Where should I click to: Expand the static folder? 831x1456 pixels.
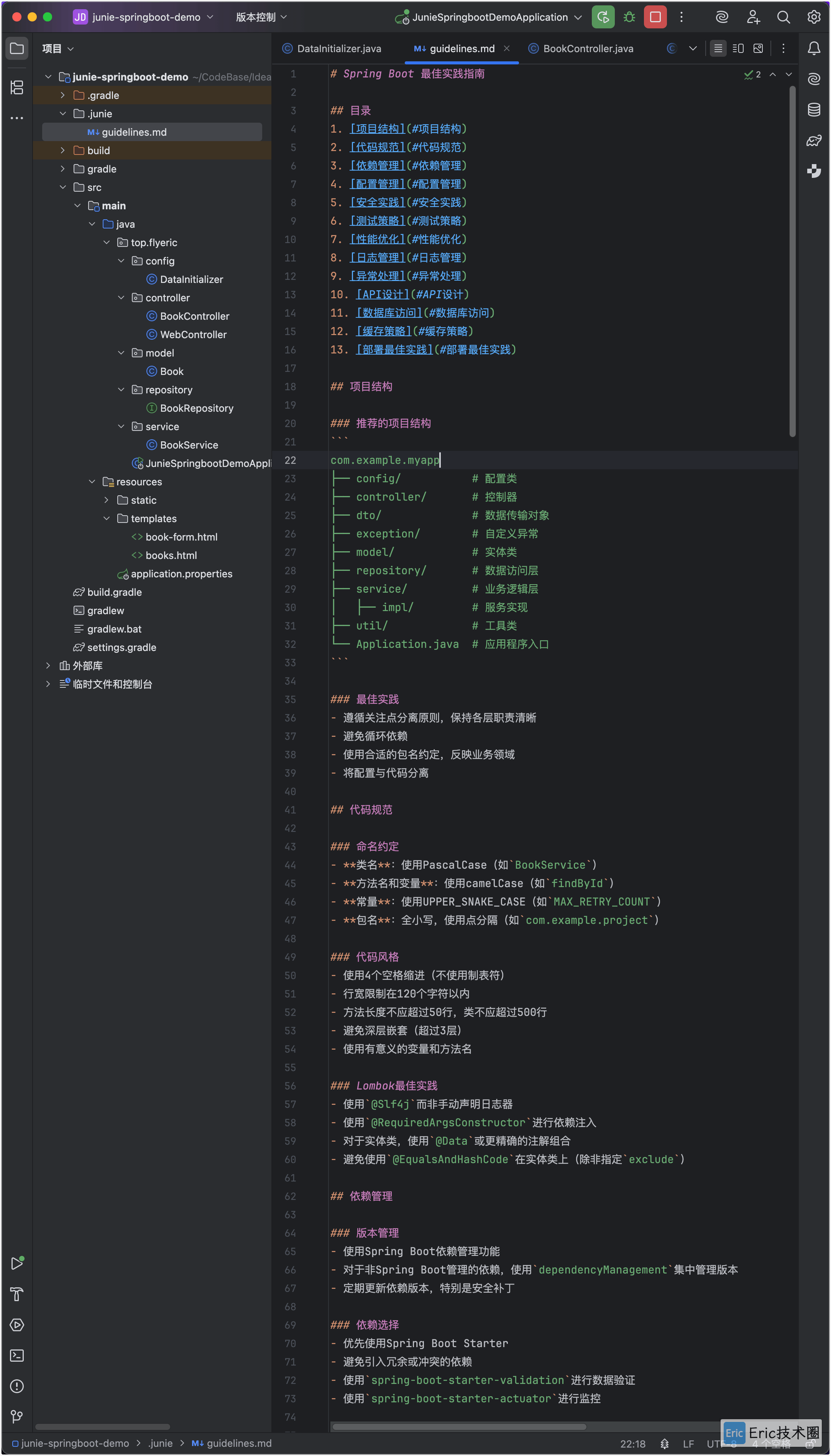[106, 500]
